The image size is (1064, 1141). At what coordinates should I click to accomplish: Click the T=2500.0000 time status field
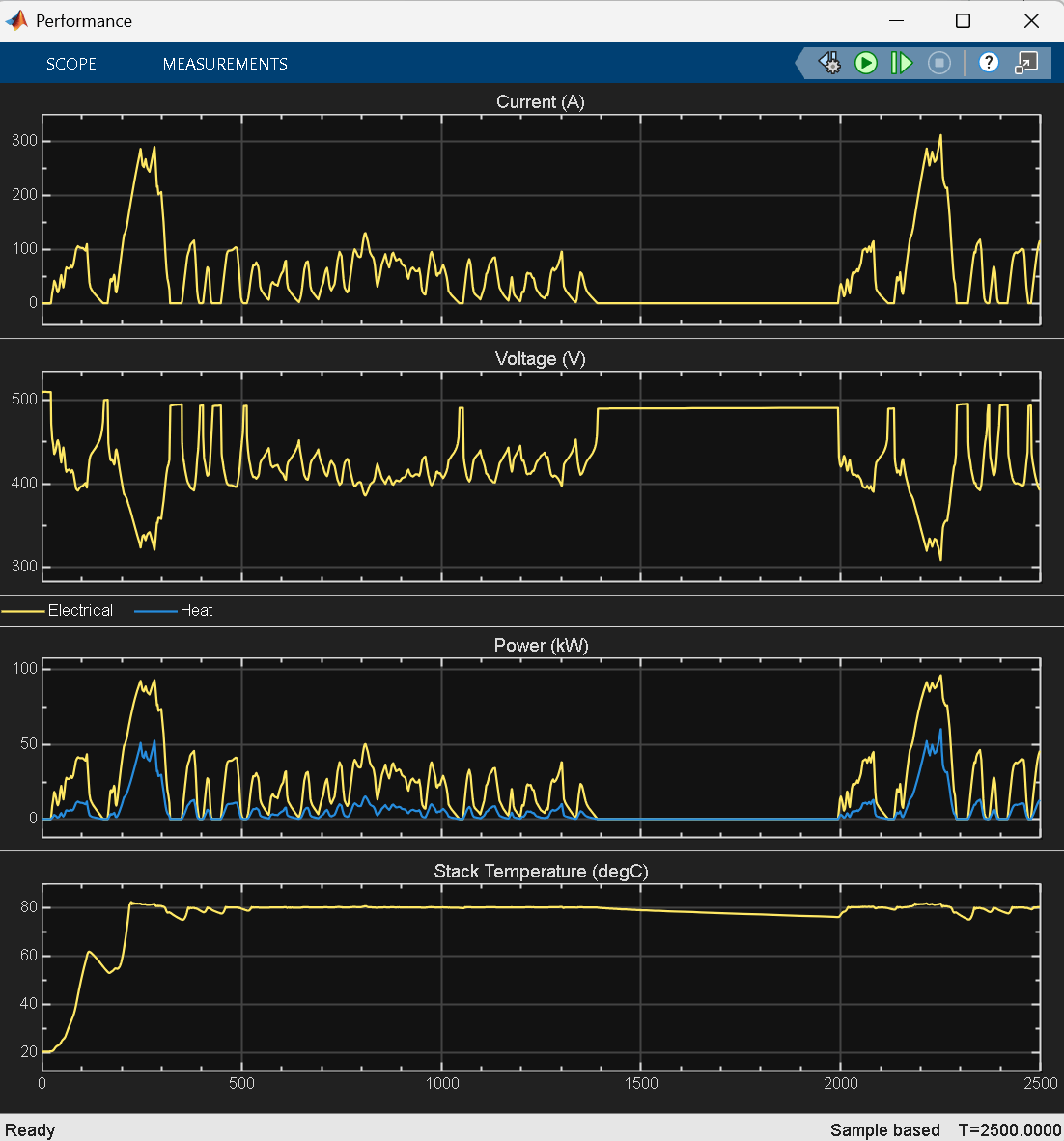pos(1009,1130)
